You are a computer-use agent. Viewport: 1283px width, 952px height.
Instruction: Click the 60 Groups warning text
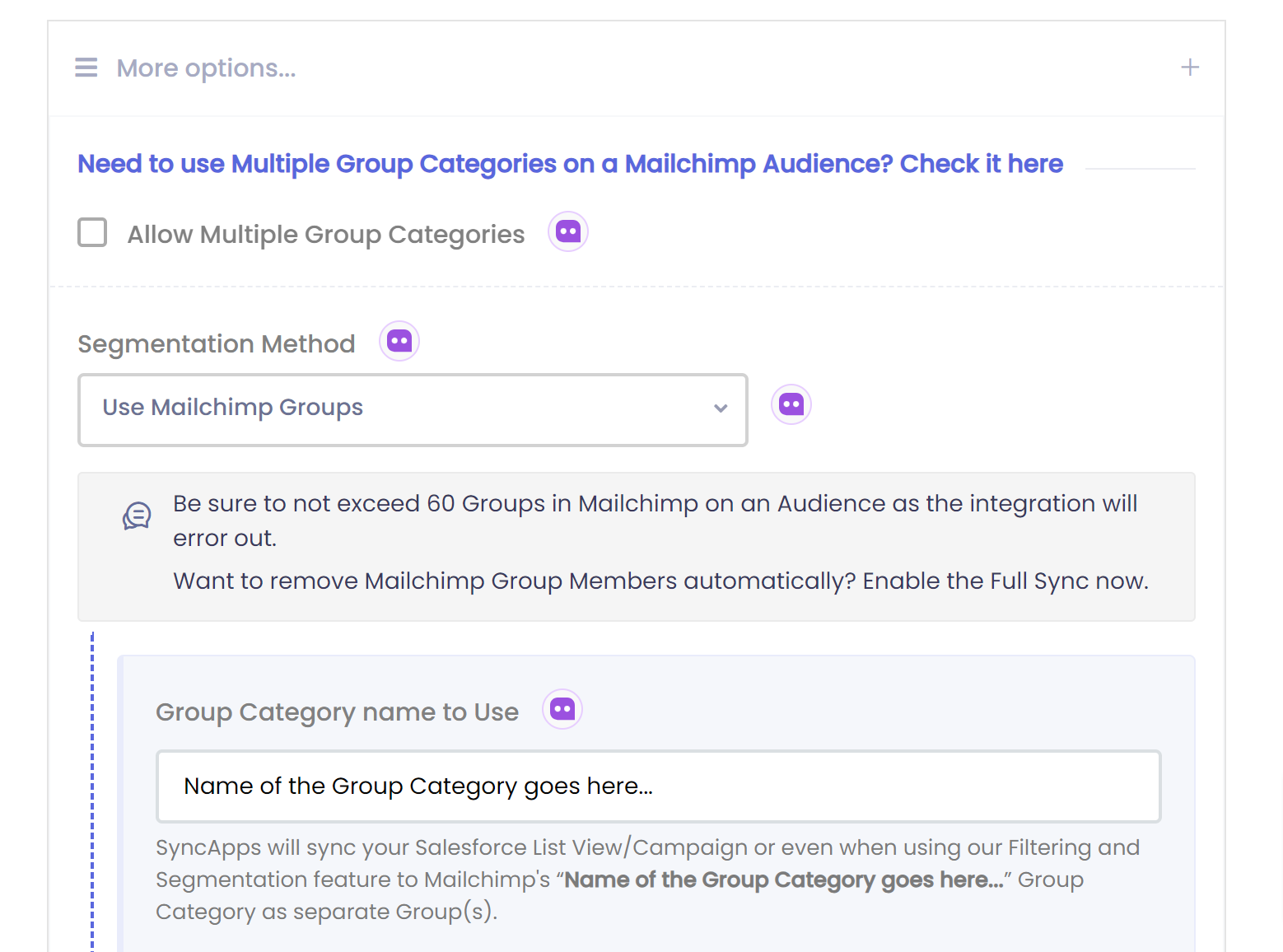click(655, 520)
